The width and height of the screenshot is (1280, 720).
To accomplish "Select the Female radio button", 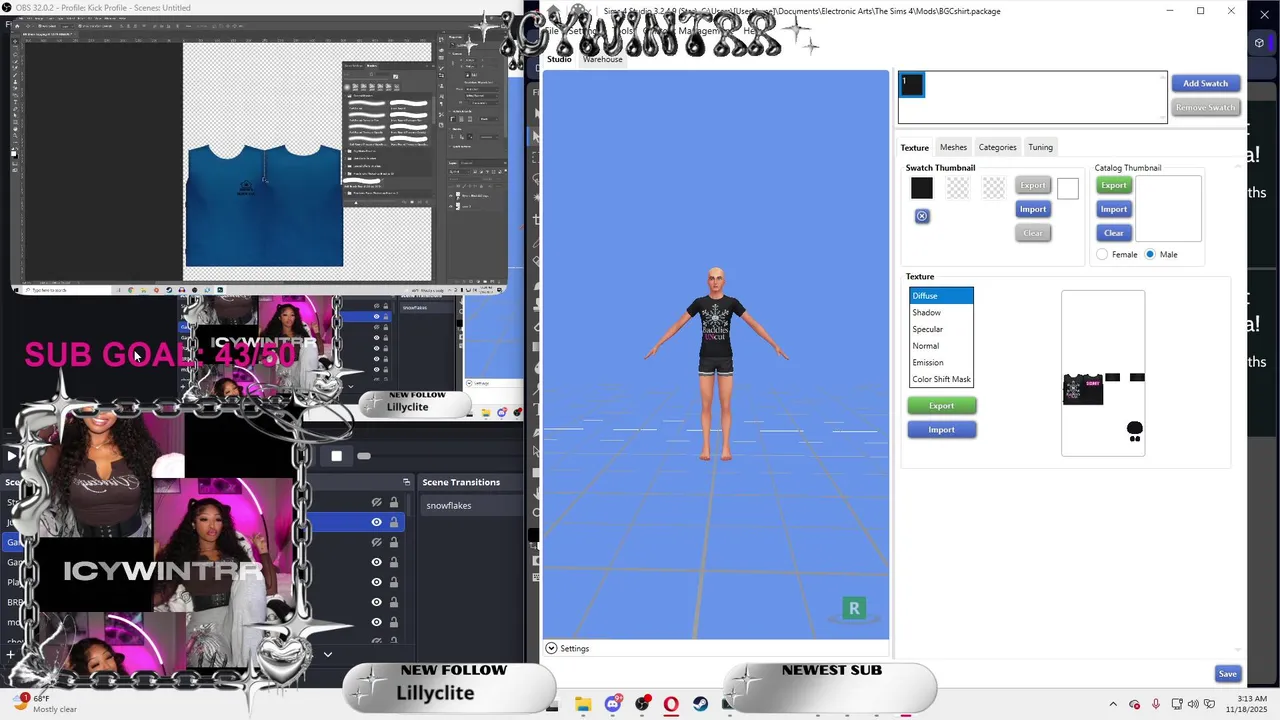I will click(x=1102, y=255).
